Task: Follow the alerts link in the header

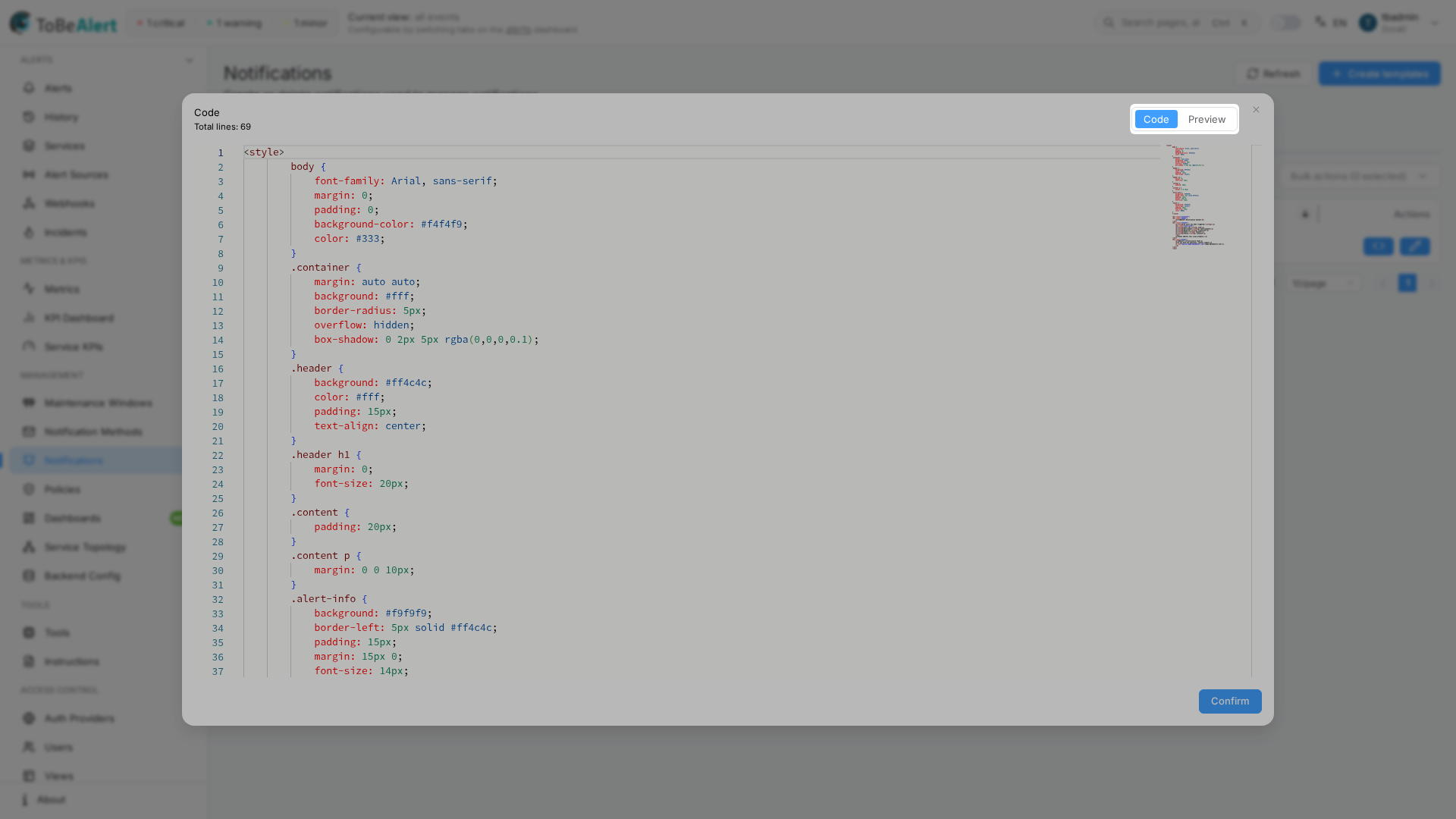Action: click(518, 30)
